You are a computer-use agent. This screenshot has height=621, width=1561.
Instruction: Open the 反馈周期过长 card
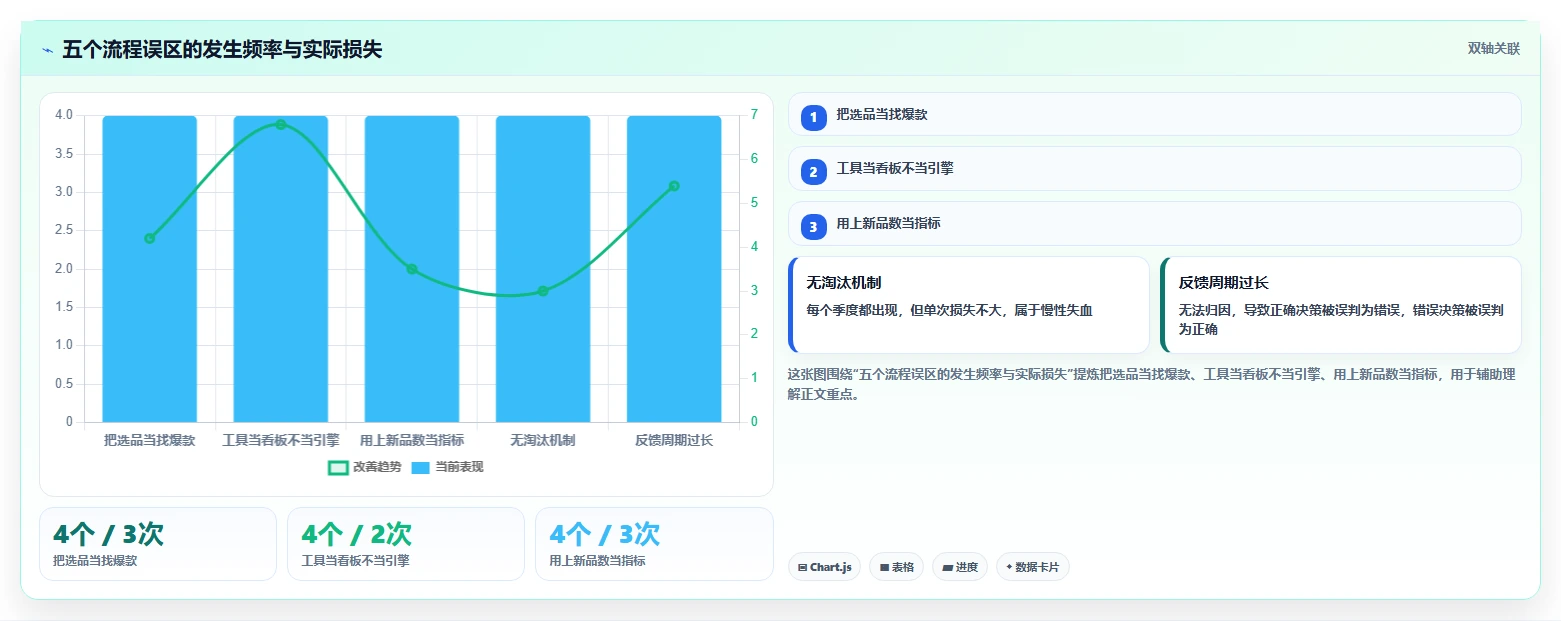click(1340, 305)
